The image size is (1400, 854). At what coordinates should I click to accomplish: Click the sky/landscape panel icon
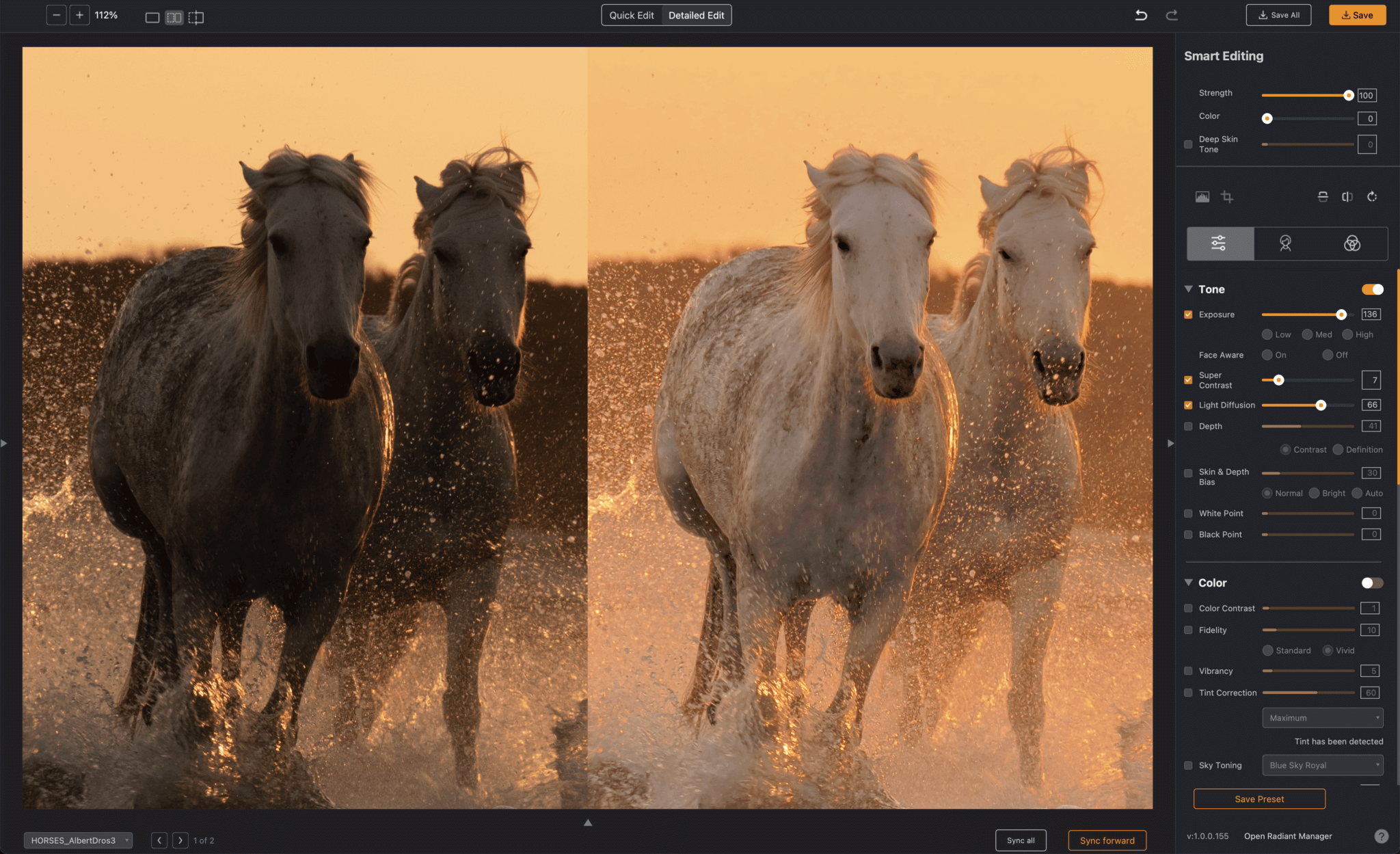pyautogui.click(x=1200, y=196)
